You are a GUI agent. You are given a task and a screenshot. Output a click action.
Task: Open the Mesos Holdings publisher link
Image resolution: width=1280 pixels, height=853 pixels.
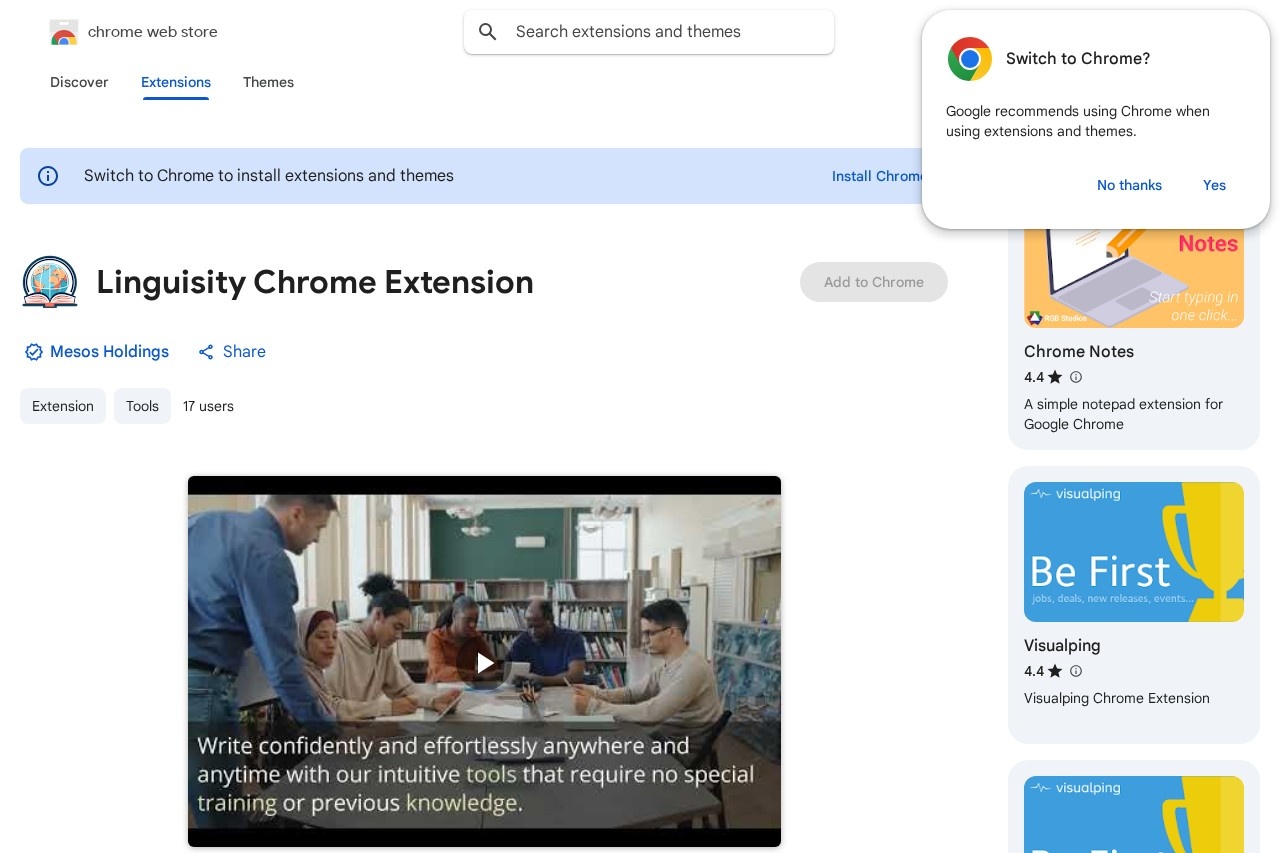(x=109, y=352)
